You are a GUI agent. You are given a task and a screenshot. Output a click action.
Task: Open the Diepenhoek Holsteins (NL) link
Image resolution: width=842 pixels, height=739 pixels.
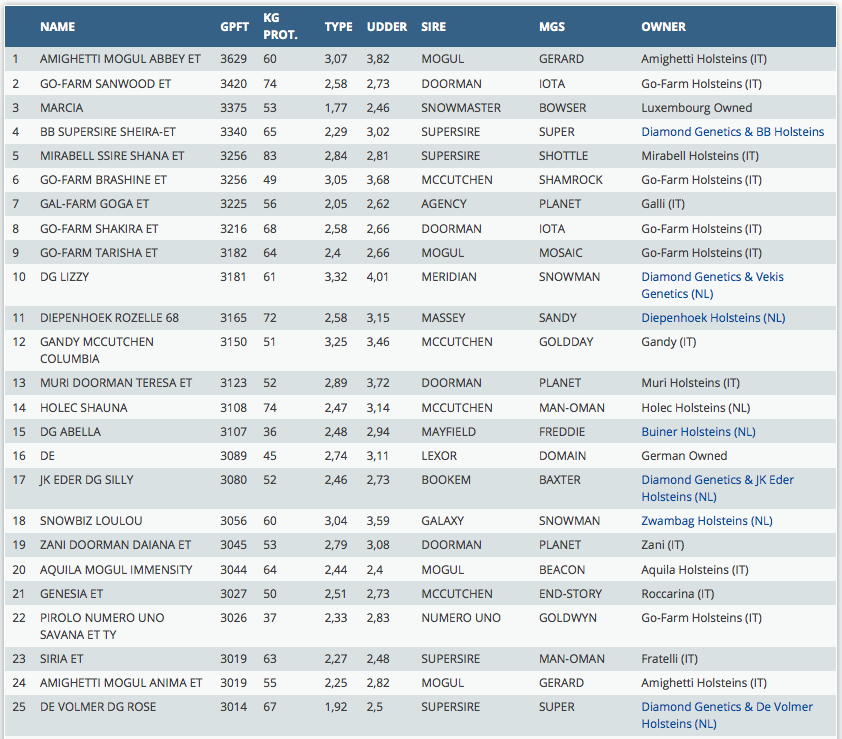[713, 318]
